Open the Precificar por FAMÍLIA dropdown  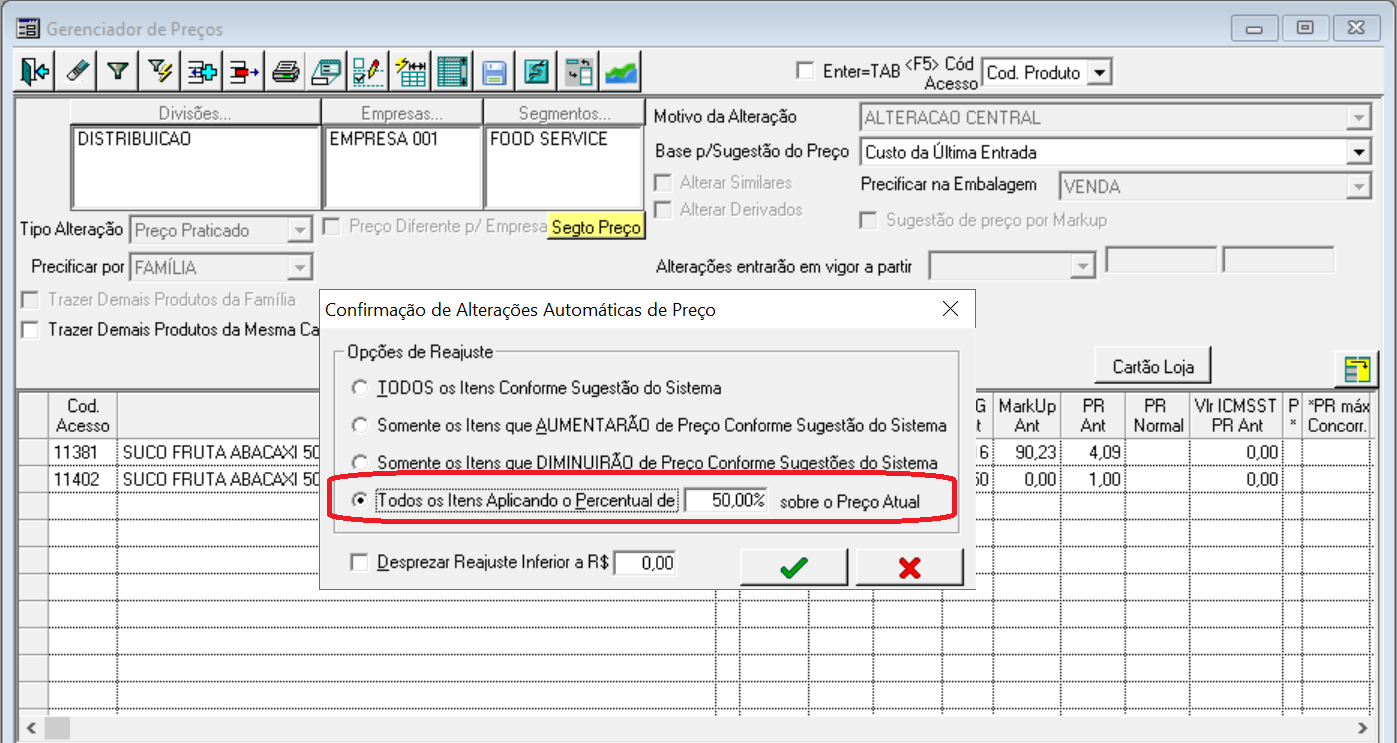300,267
